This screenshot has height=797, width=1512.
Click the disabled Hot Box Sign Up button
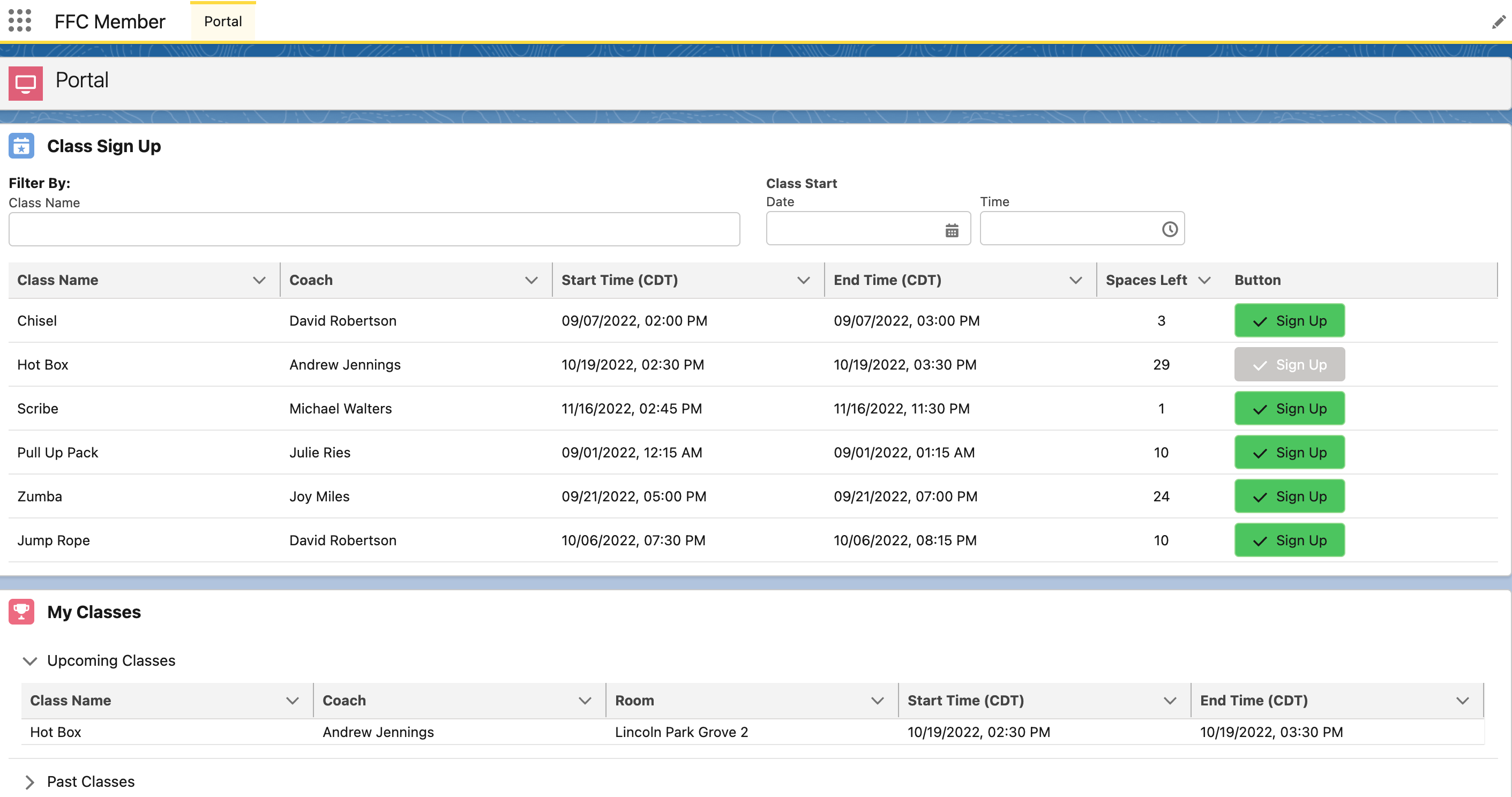point(1289,364)
